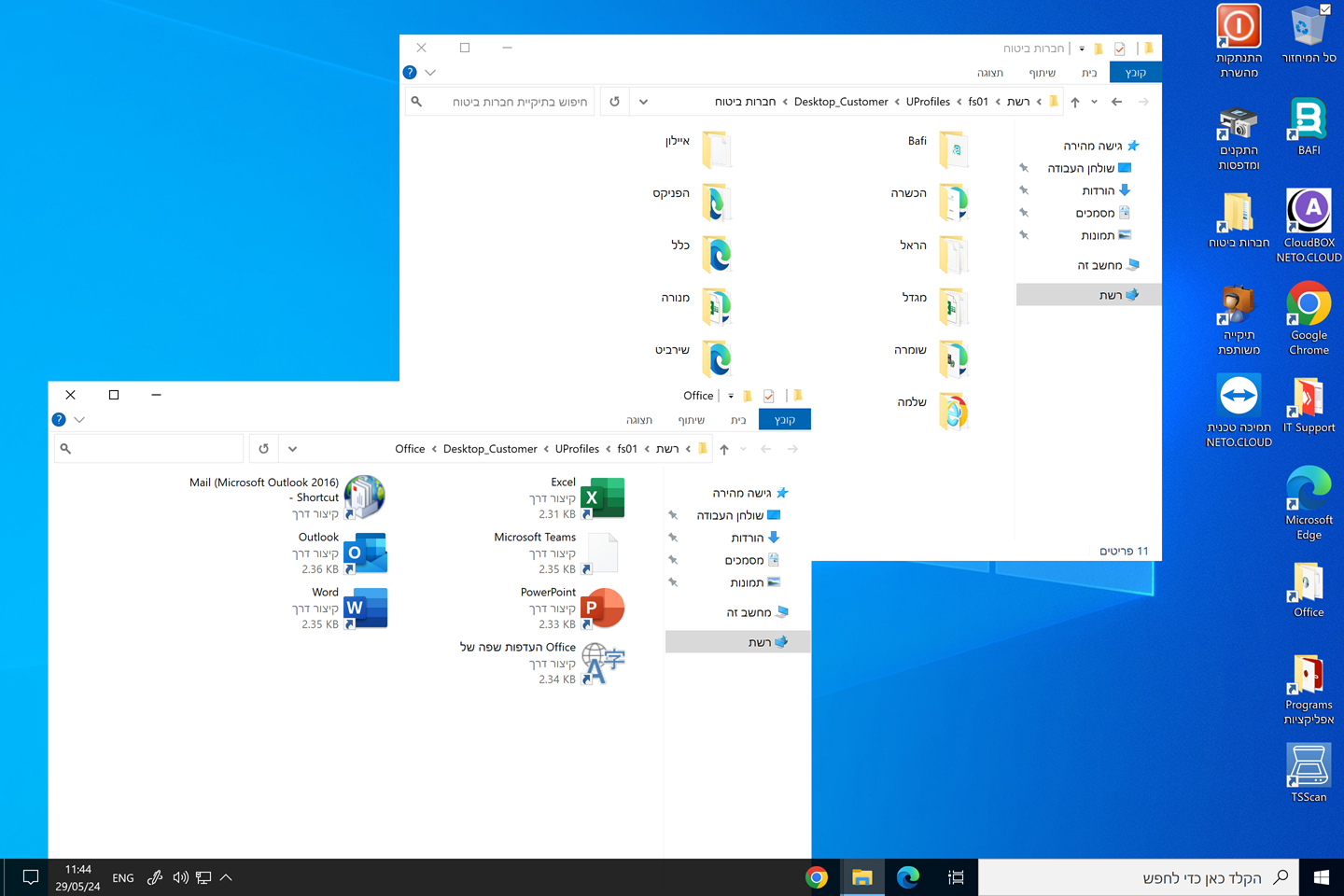Open the Word shortcut icon
Image resolution: width=1344 pixels, height=896 pixels.
click(365, 609)
